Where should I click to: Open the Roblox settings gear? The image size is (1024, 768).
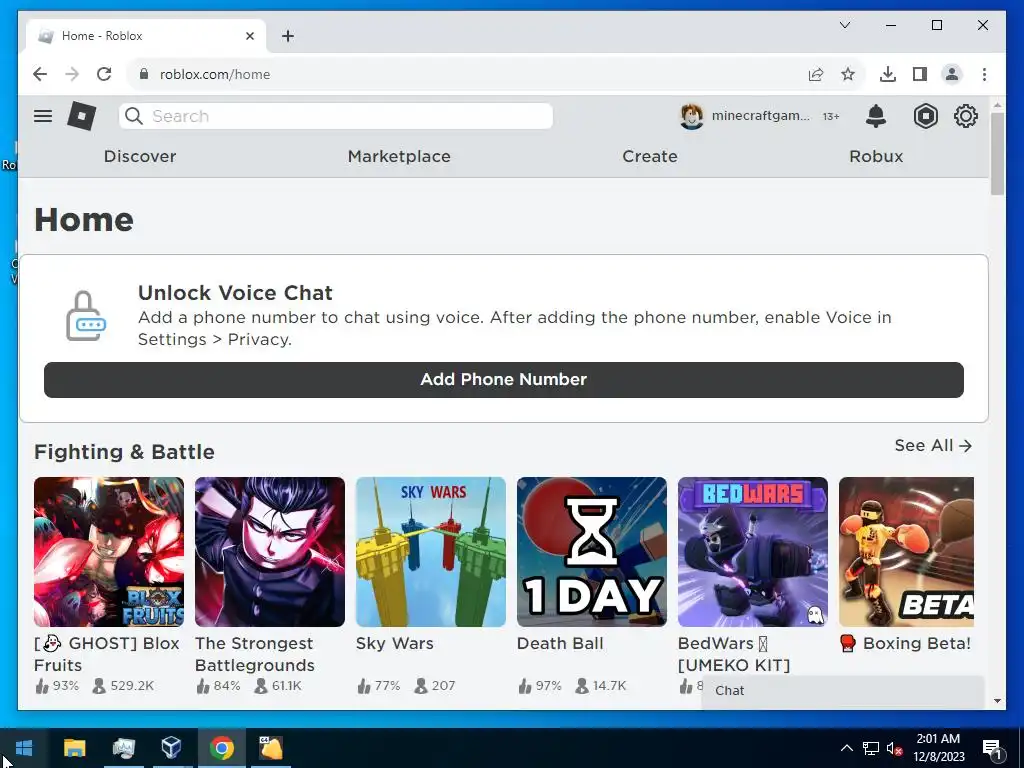click(966, 116)
